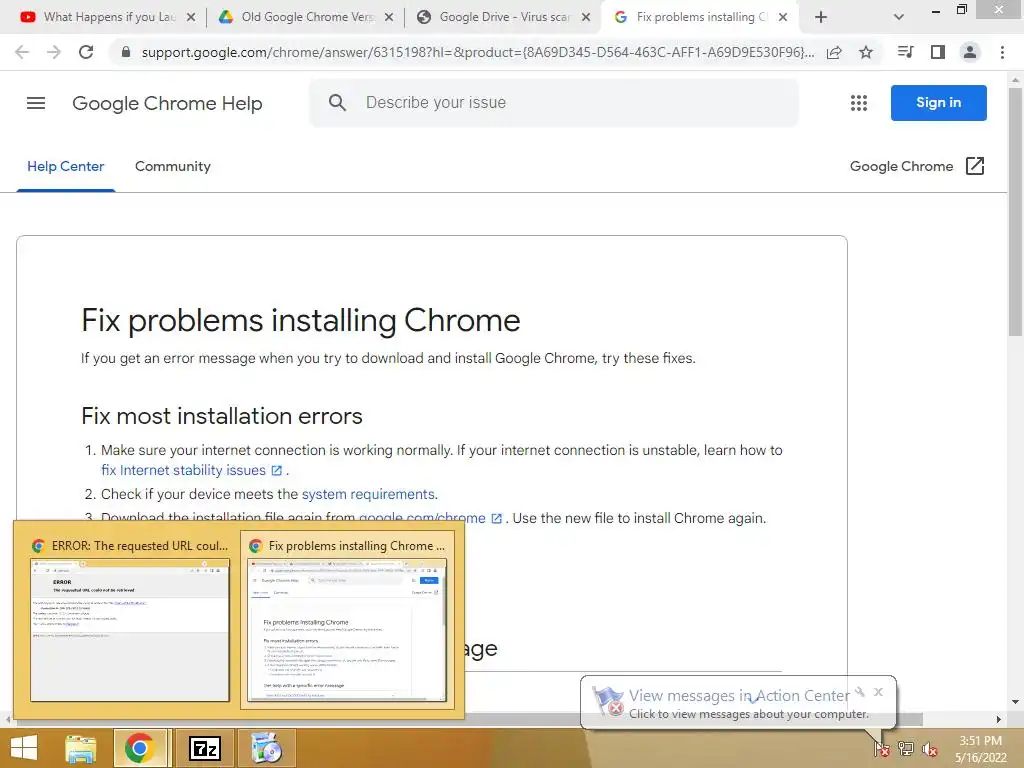
Task: Close the Old Google Chrome Vers tab
Action: [x=389, y=18]
